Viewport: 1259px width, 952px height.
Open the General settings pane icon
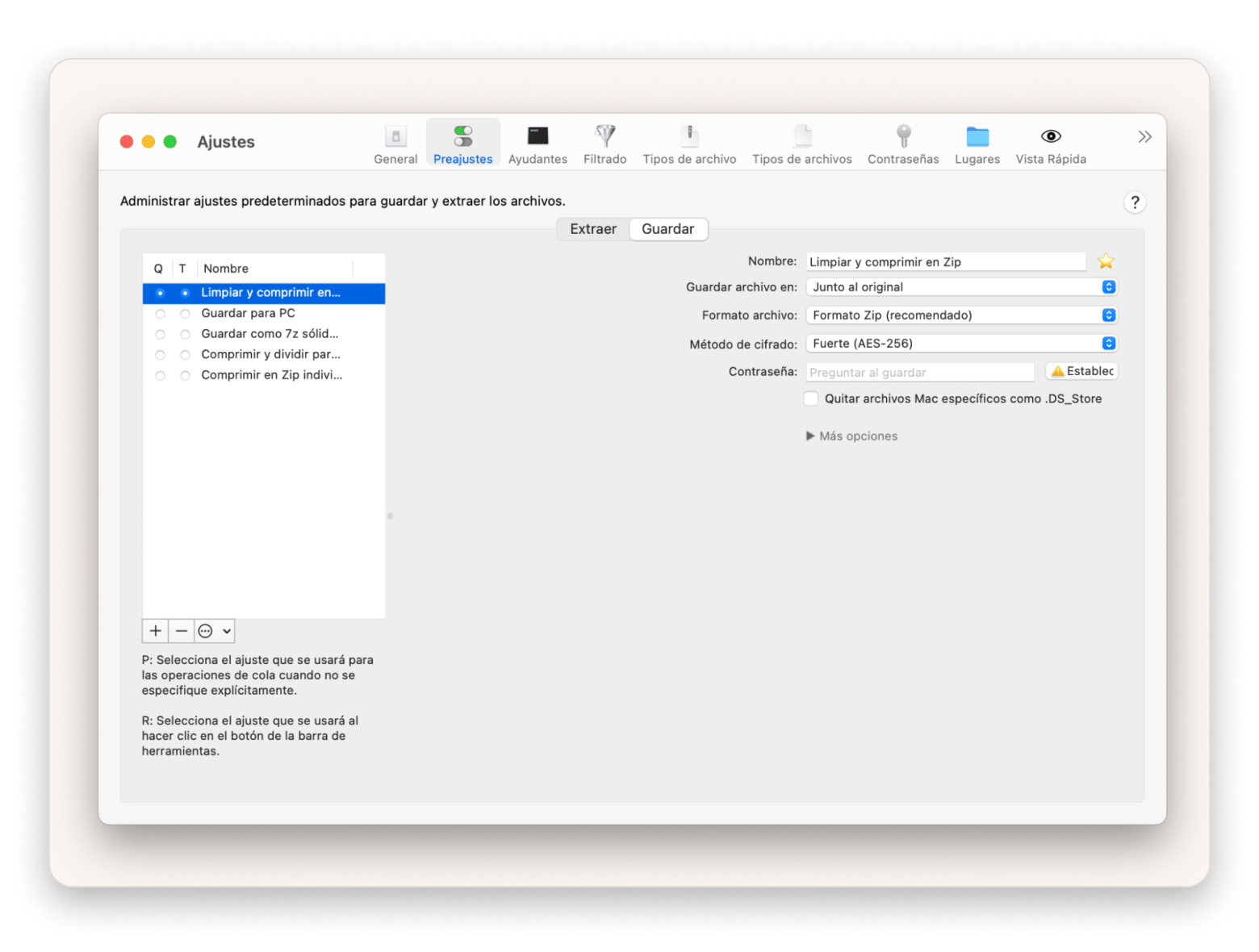coord(395,137)
